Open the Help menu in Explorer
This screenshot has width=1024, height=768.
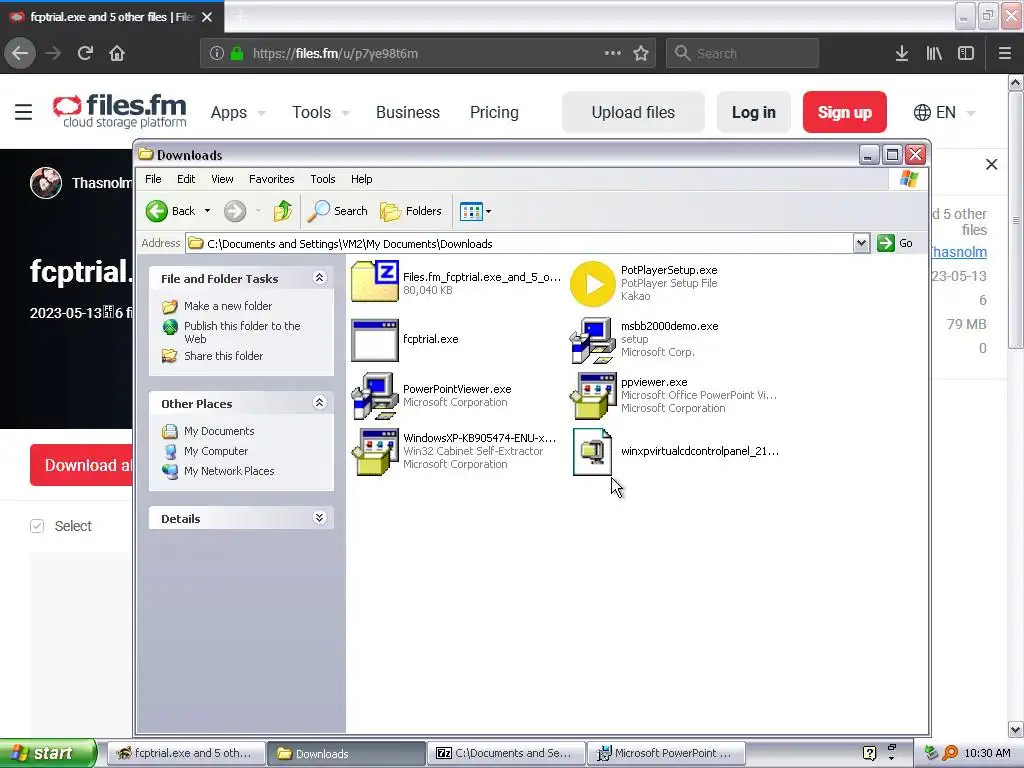361,179
